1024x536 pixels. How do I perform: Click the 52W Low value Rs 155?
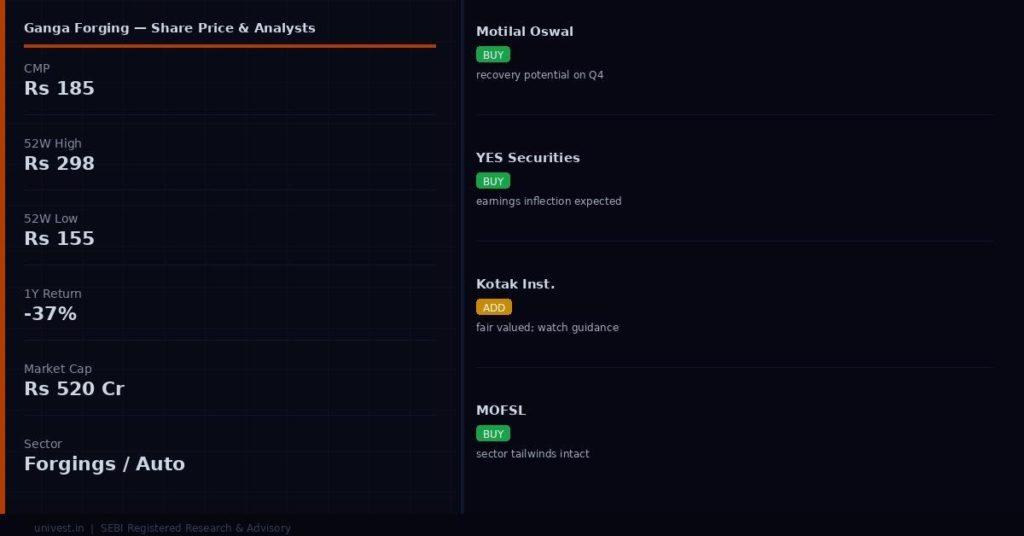click(59, 238)
